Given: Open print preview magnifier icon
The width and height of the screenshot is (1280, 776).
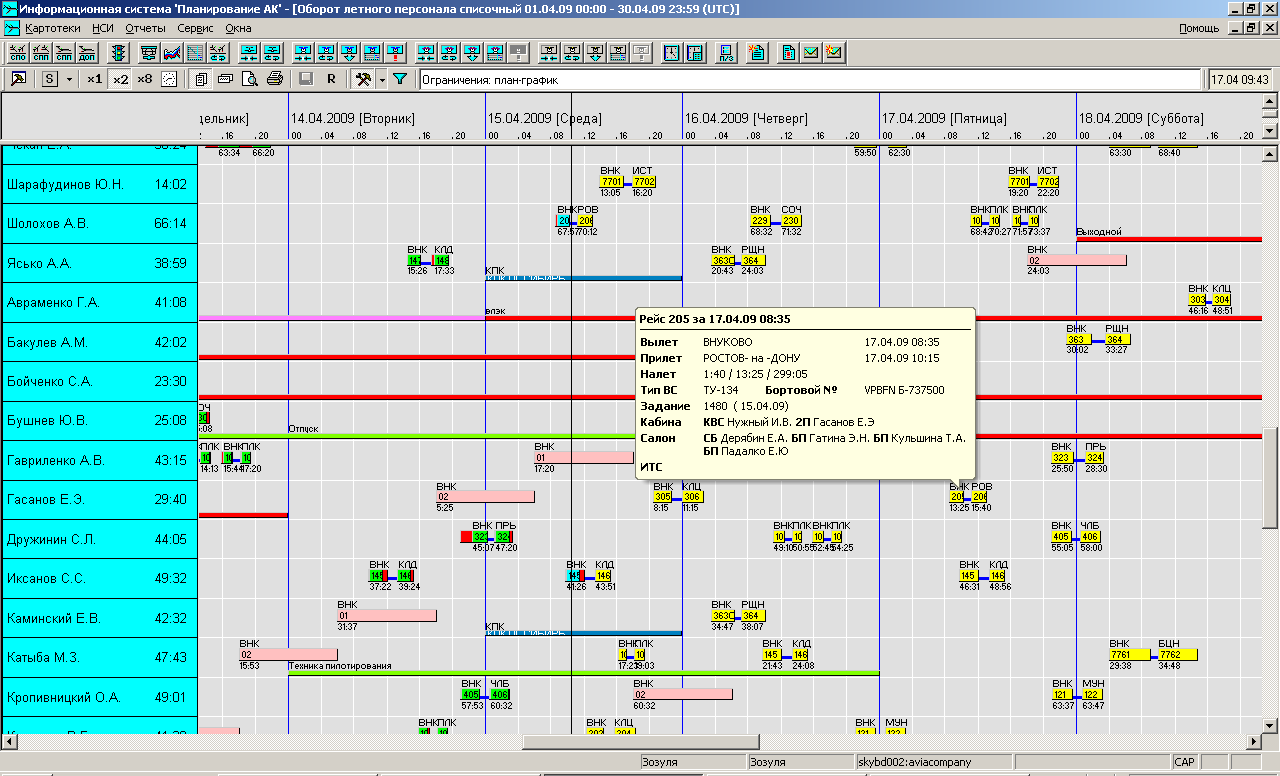Looking at the screenshot, I should [x=250, y=79].
